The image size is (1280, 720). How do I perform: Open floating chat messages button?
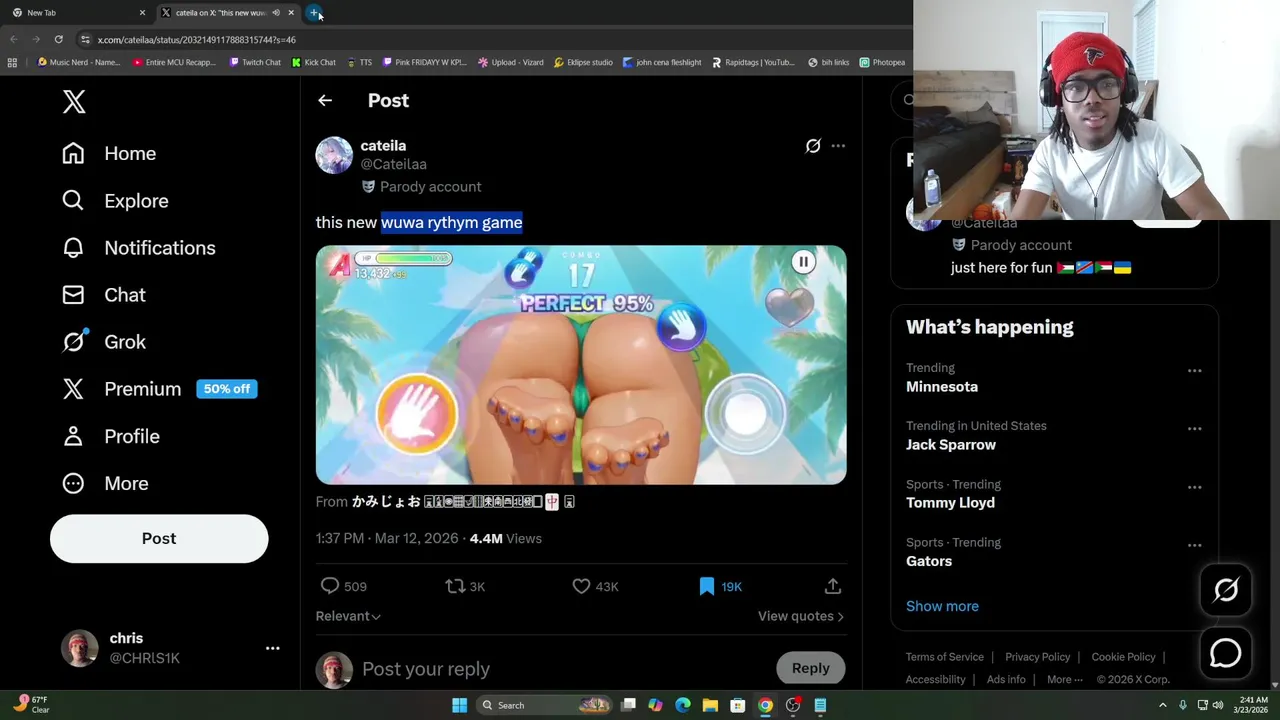tap(1226, 653)
